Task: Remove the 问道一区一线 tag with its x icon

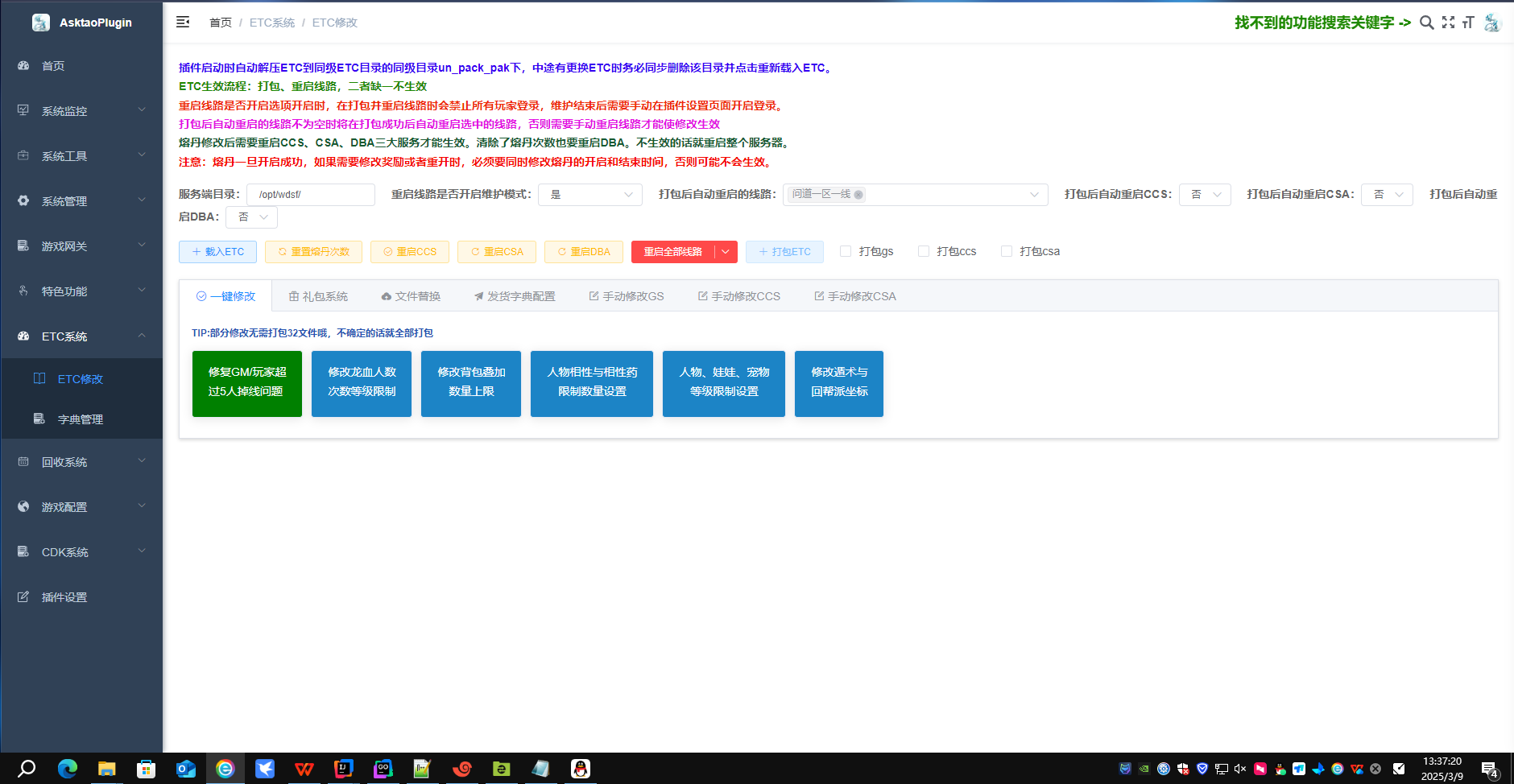Action: [858, 195]
